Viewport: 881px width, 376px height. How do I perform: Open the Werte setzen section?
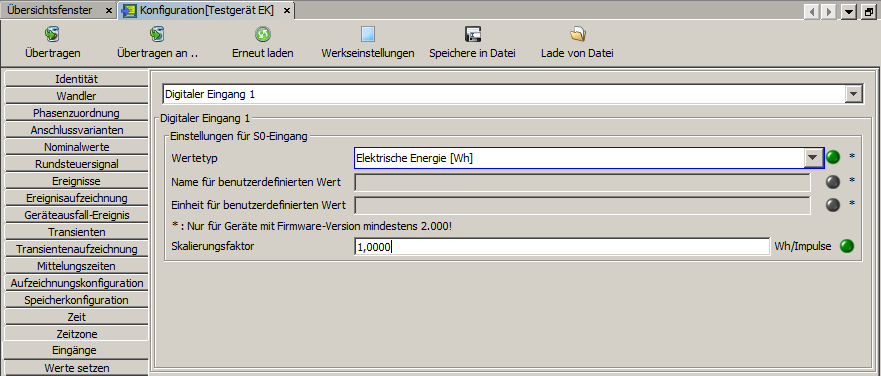tap(76, 368)
